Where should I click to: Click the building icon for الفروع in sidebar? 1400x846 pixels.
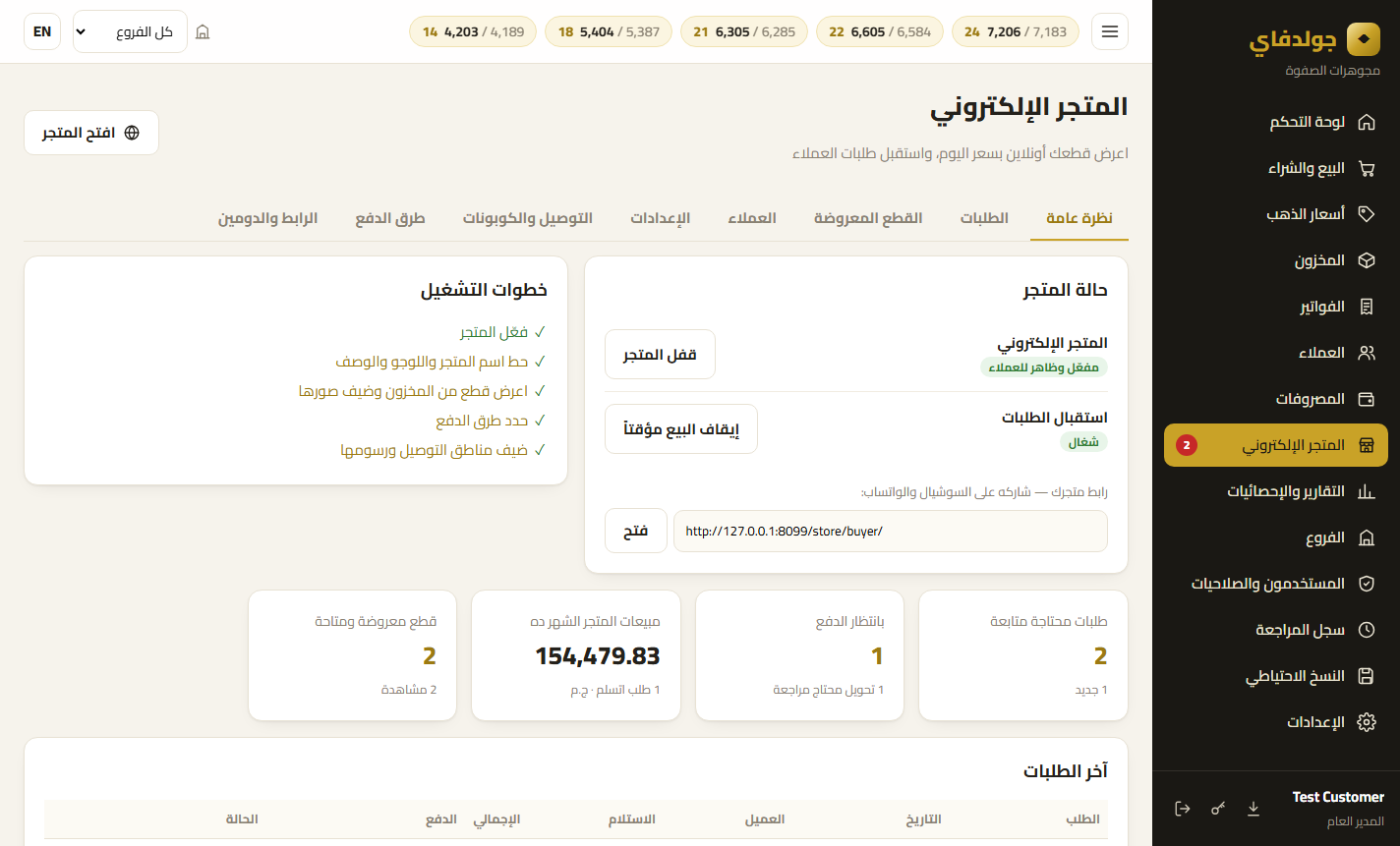point(1366,537)
